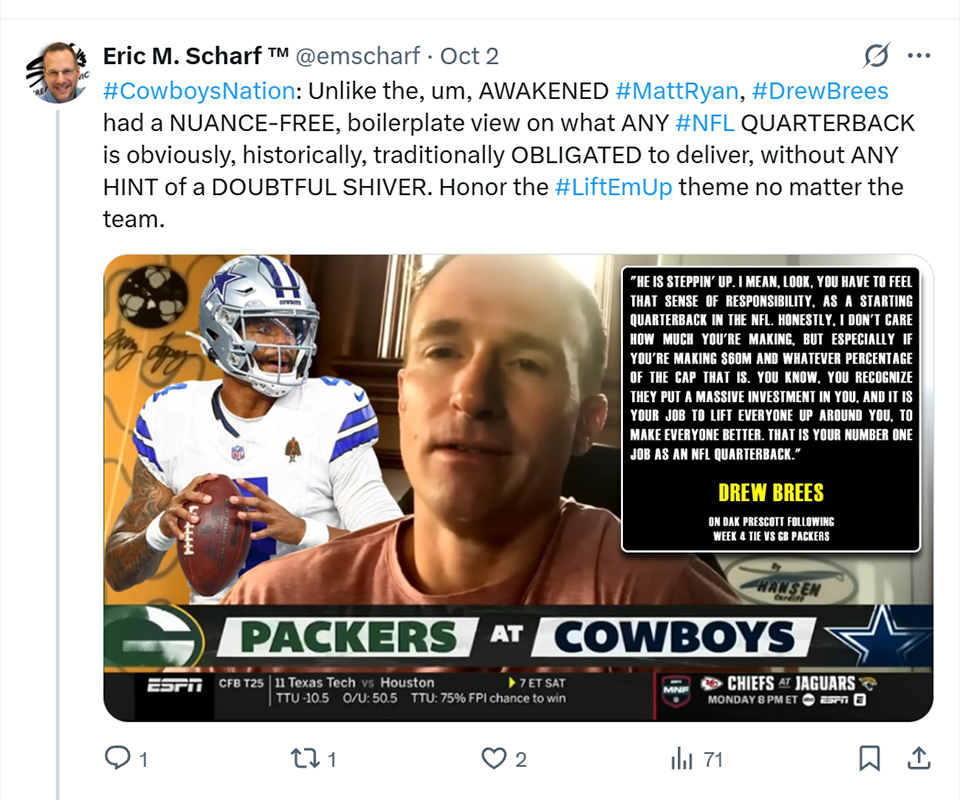The image size is (960, 800).
Task: Like the tweet with heart icon
Action: (494, 759)
